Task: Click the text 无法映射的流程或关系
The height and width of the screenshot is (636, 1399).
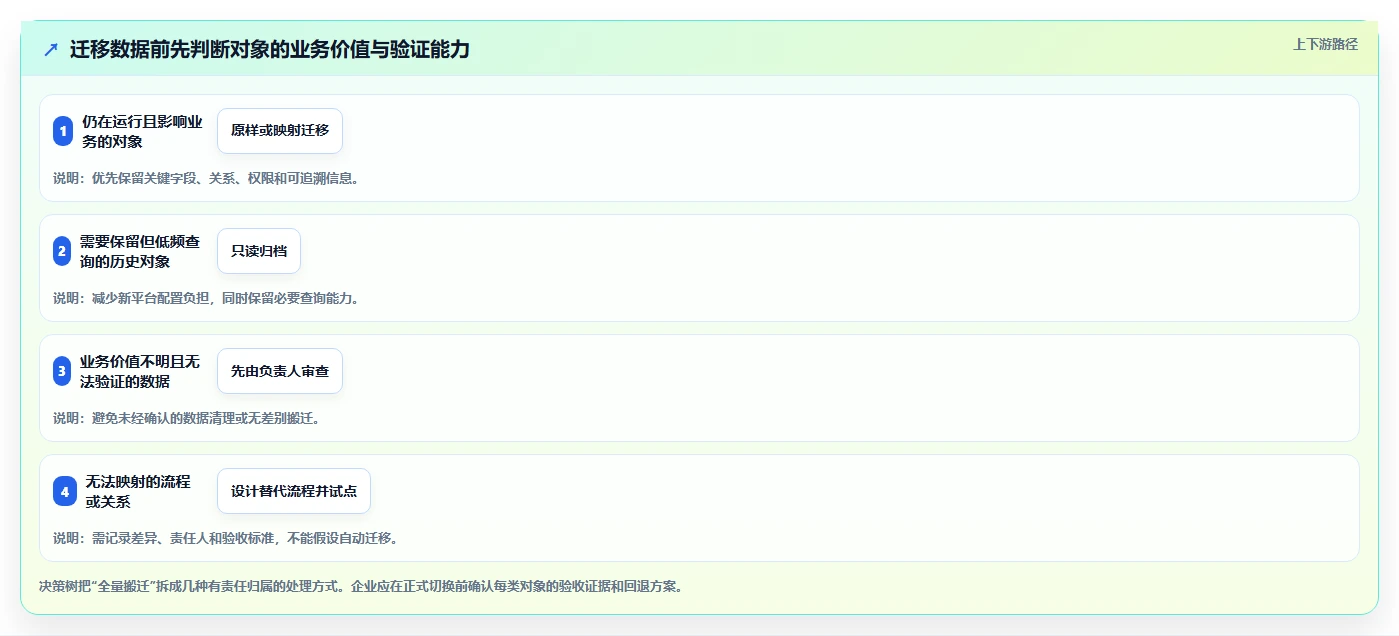Action: pos(138,491)
